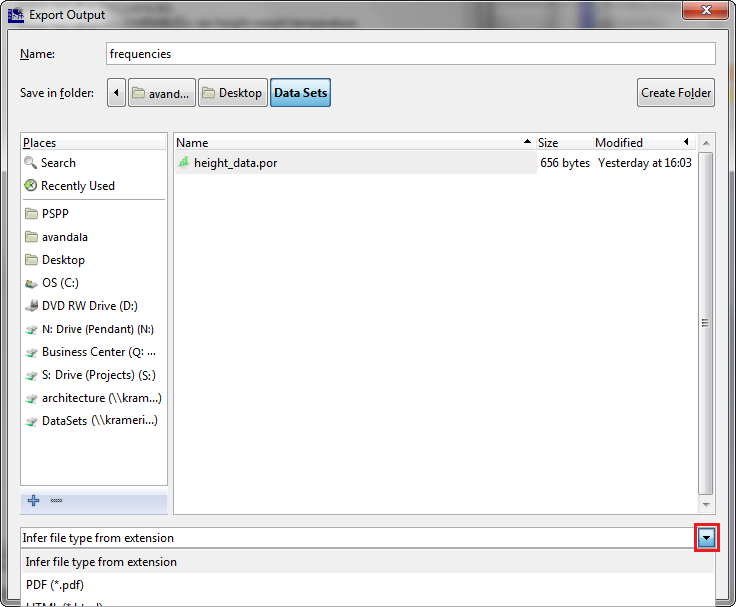Image resolution: width=736 pixels, height=607 pixels.
Task: Navigate to the Desktop path button
Action: (x=233, y=92)
